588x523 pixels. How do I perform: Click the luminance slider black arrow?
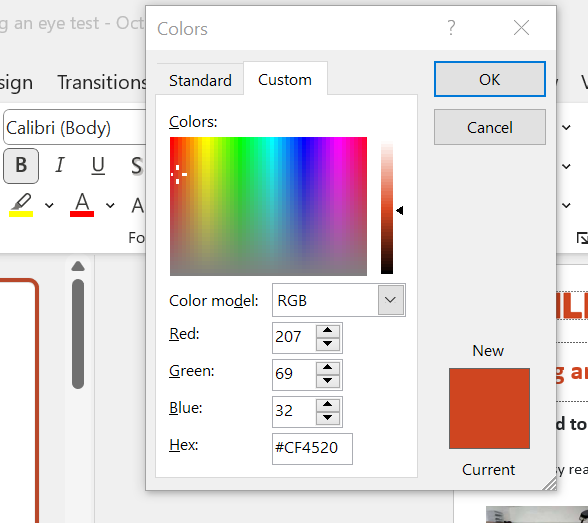click(x=400, y=210)
